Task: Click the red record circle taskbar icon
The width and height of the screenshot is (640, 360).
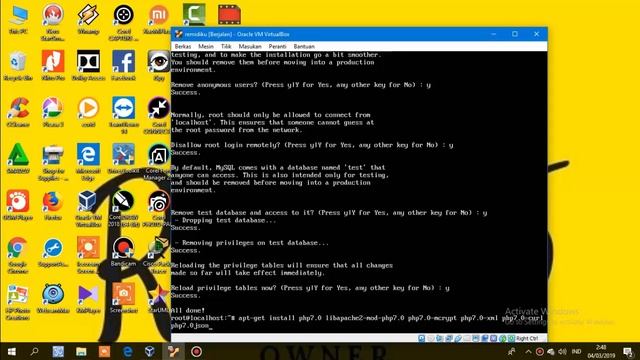Action: pos(196,351)
